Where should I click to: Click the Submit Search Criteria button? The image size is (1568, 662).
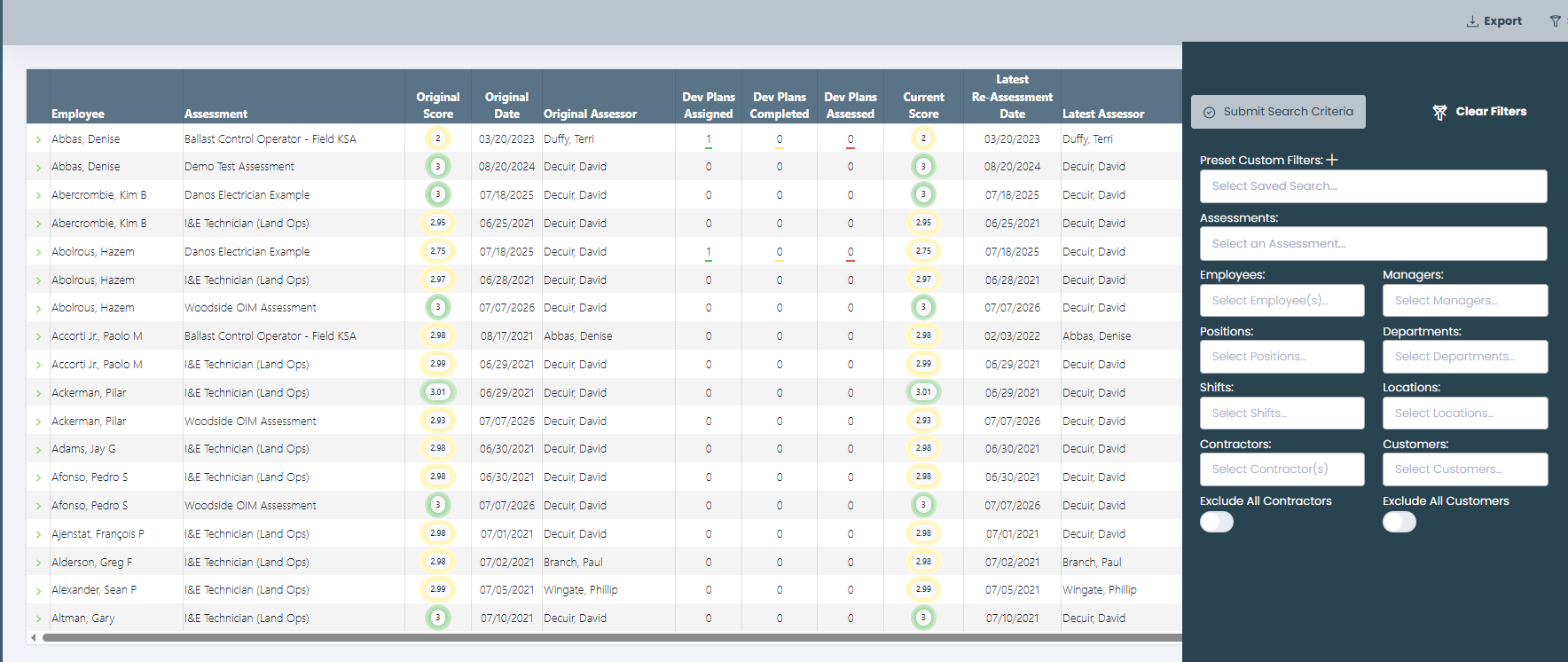click(x=1278, y=112)
